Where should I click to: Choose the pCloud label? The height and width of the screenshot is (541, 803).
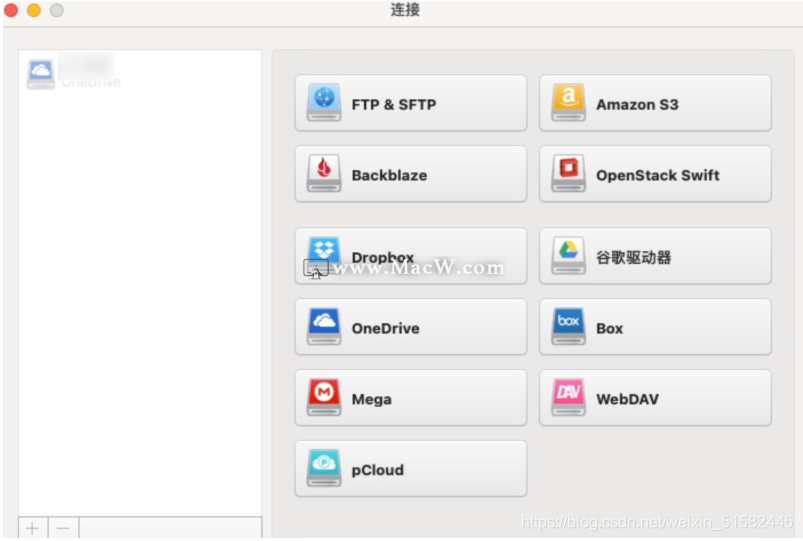click(x=377, y=470)
